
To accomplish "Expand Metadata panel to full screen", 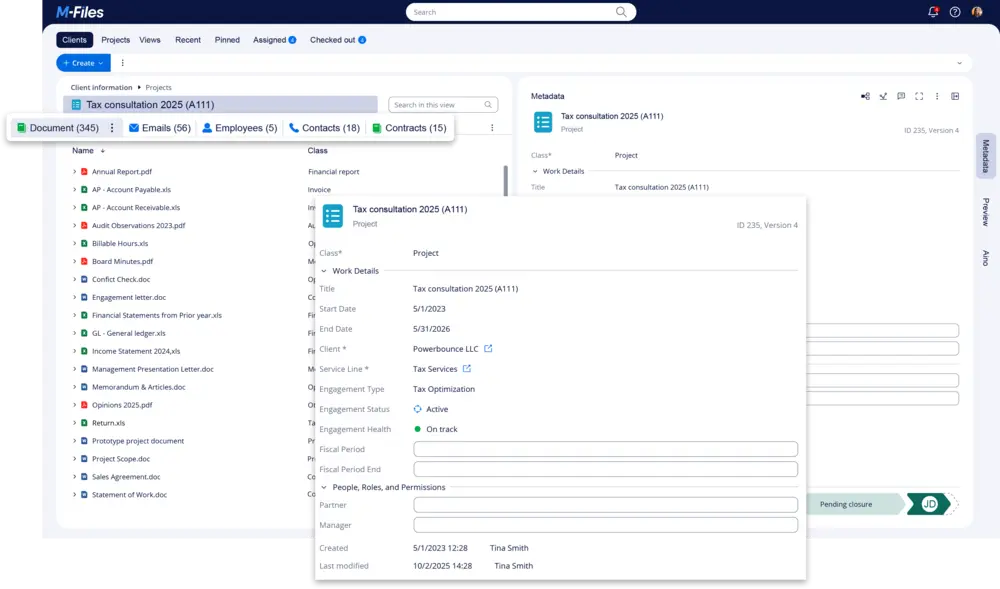I will click(x=919, y=96).
